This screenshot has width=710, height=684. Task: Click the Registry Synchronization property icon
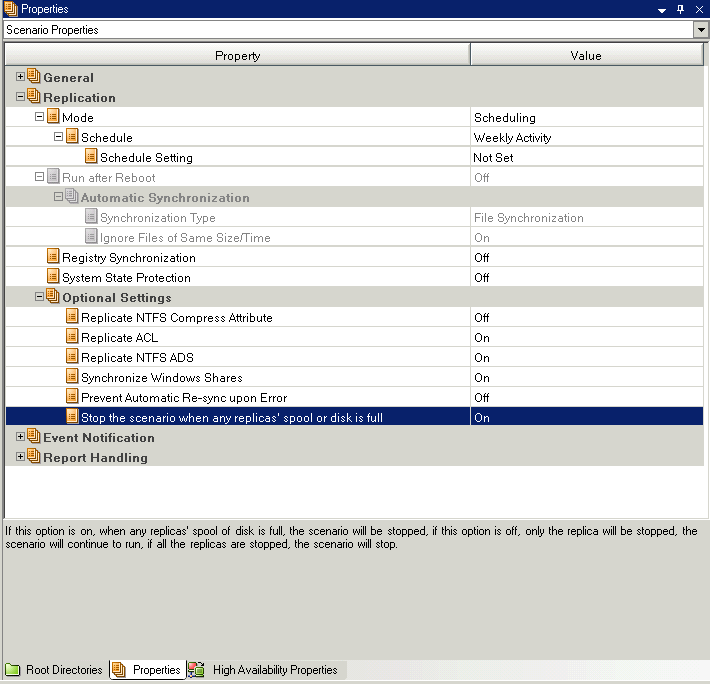click(53, 257)
